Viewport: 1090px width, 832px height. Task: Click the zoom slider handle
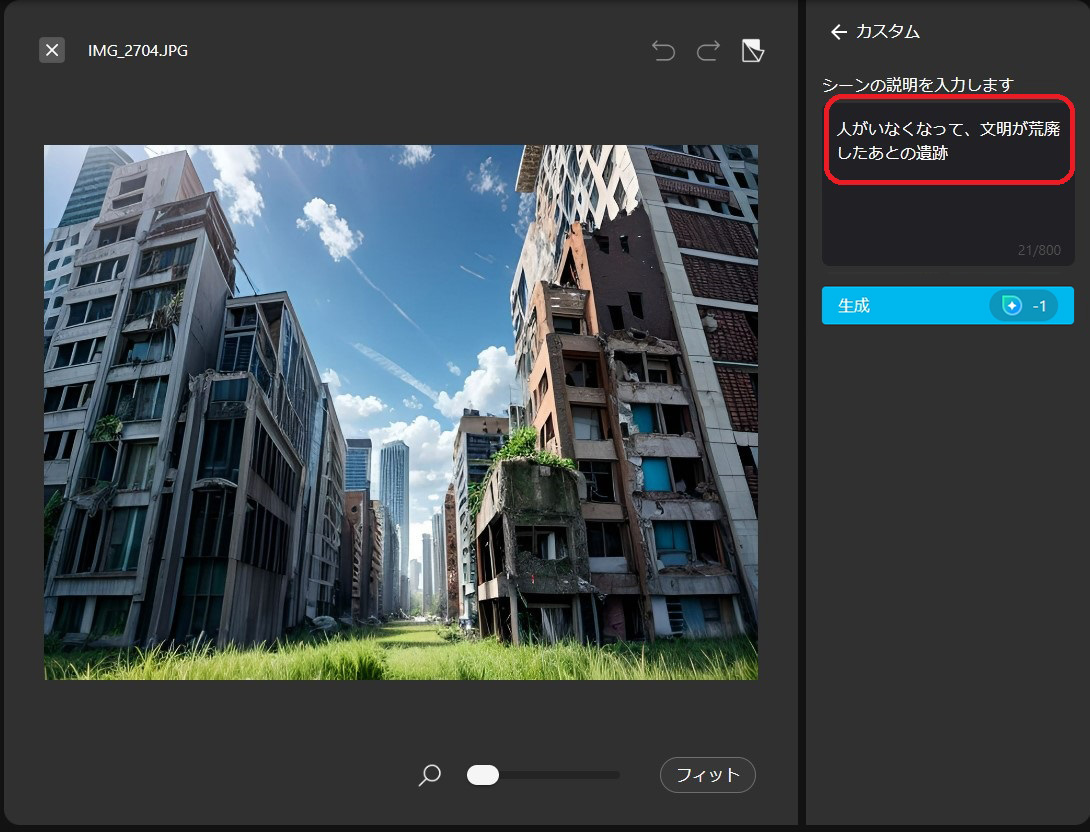pos(483,775)
